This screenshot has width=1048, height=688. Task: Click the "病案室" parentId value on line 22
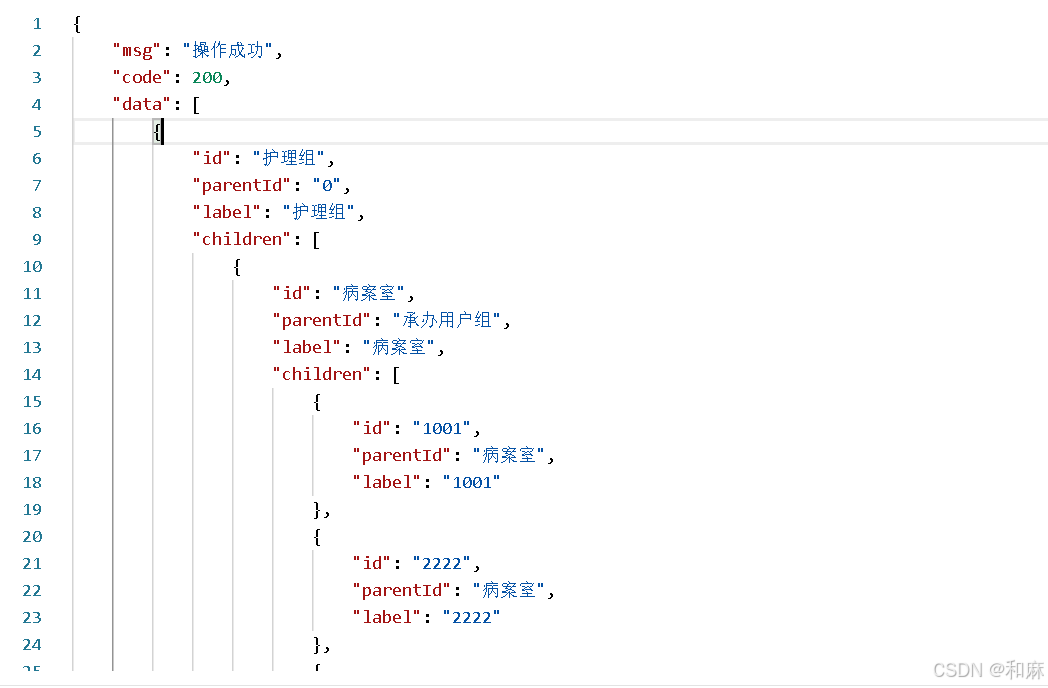pyautogui.click(x=509, y=590)
